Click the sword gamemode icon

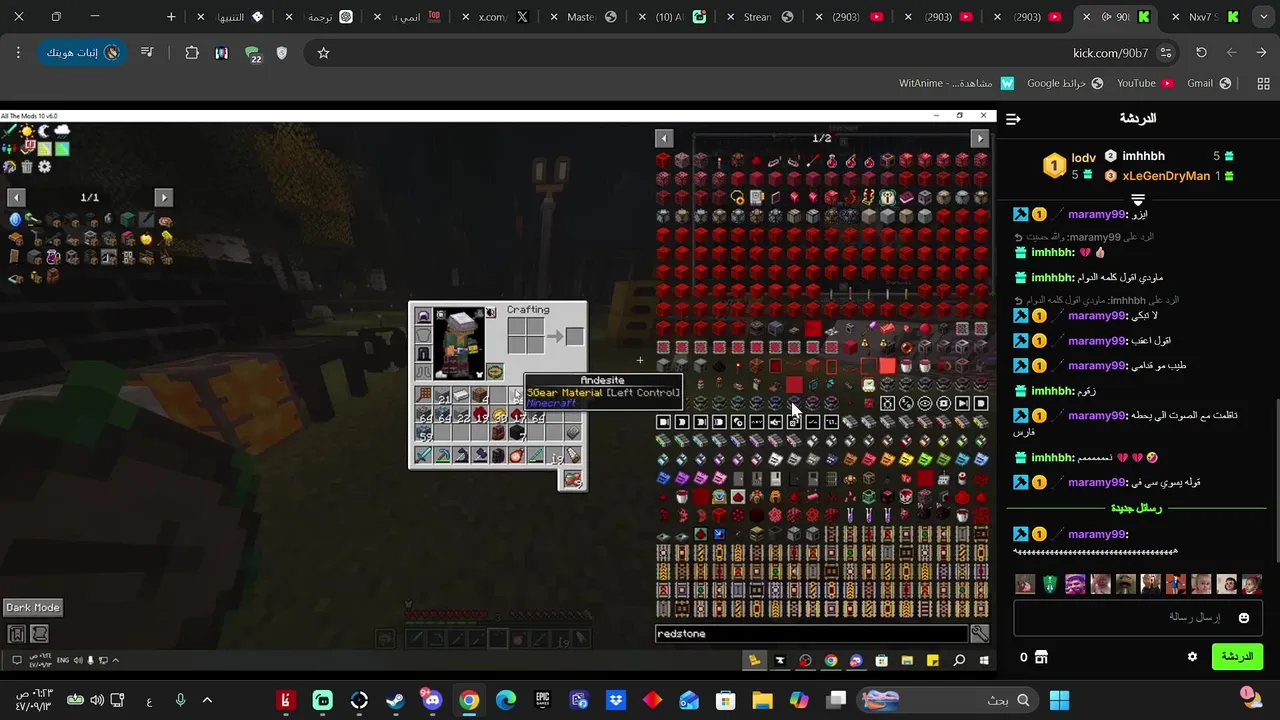coord(10,131)
